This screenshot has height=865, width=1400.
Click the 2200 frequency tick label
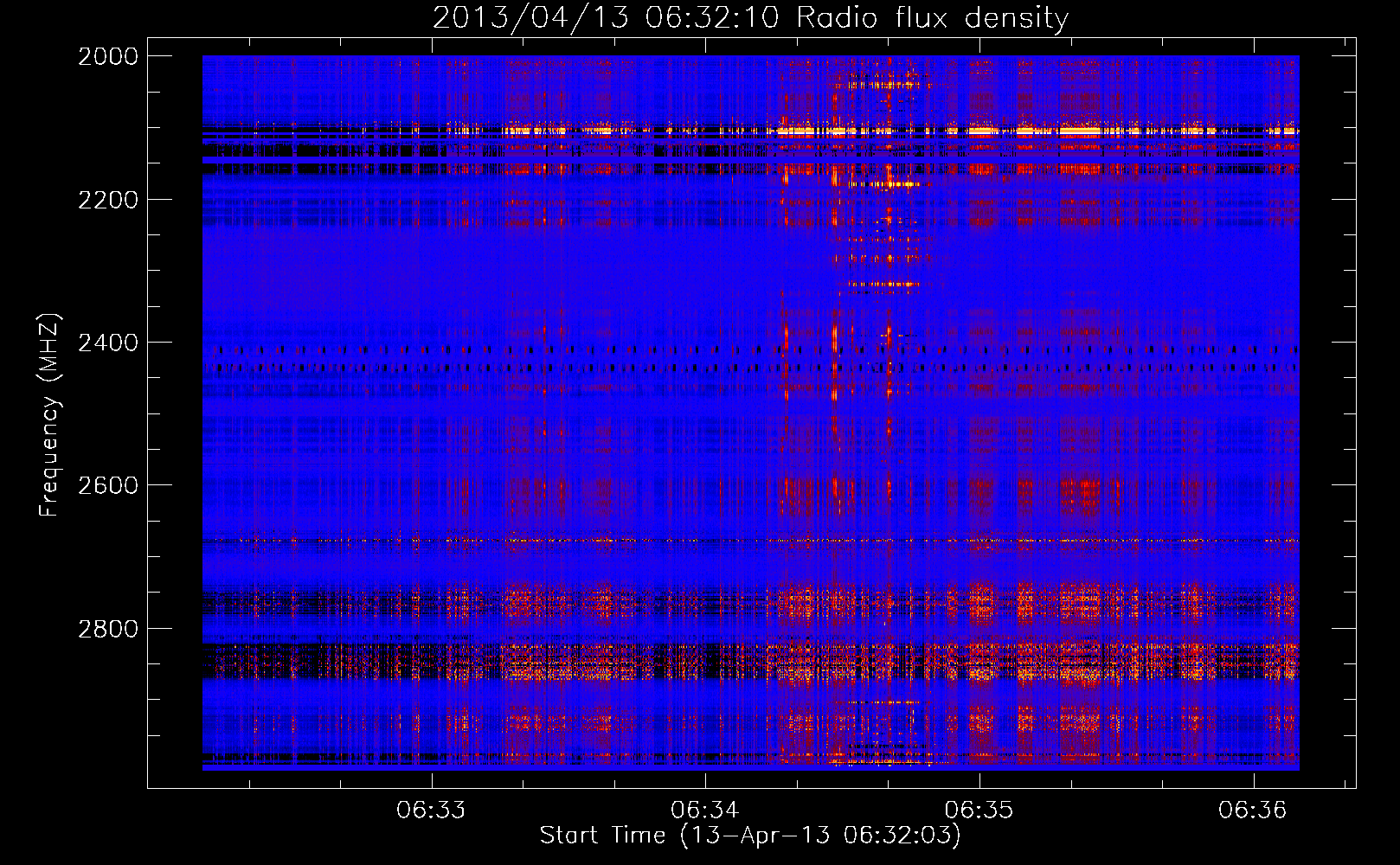108,200
